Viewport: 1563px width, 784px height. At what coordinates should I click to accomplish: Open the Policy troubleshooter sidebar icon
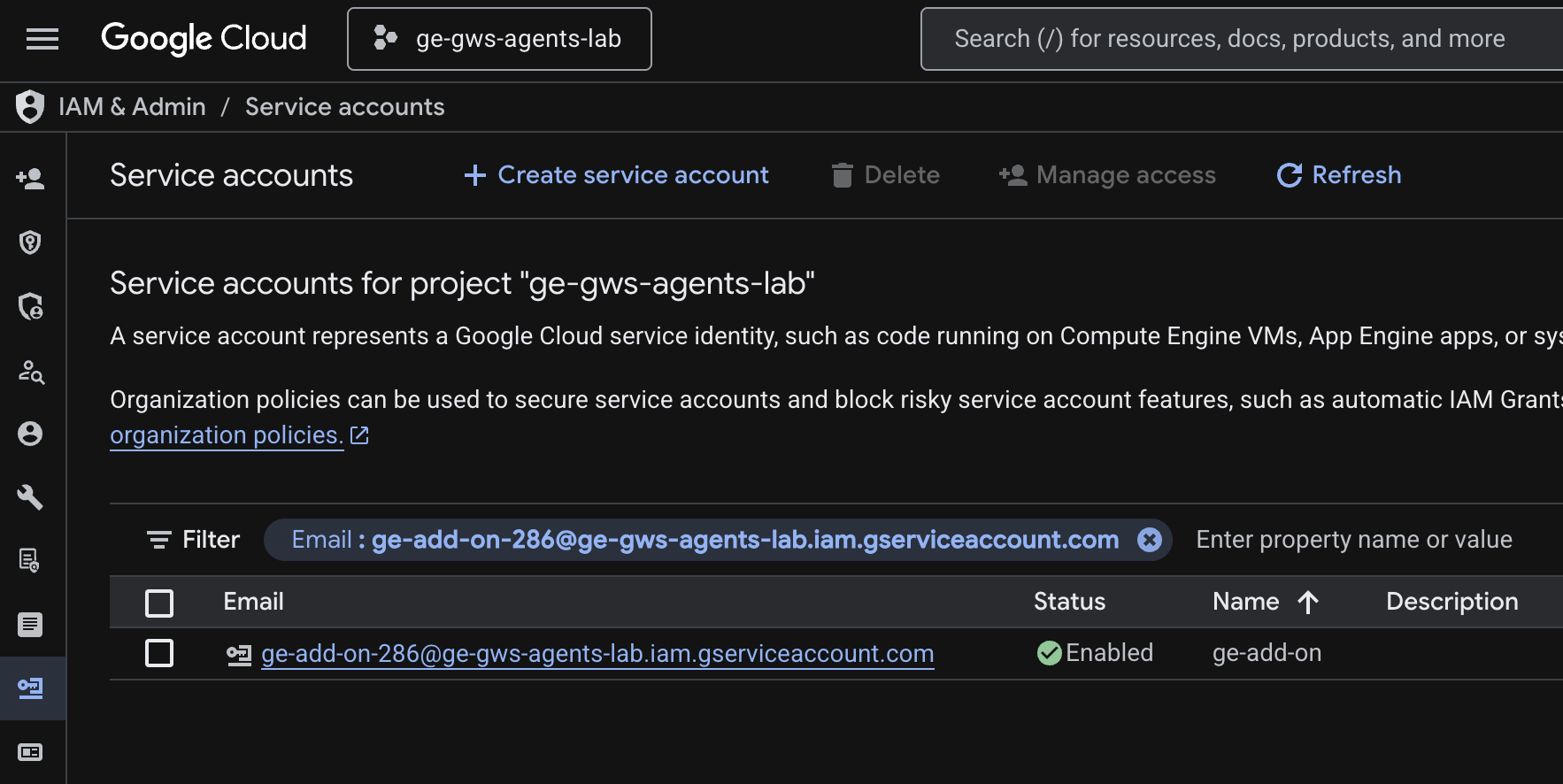point(30,306)
